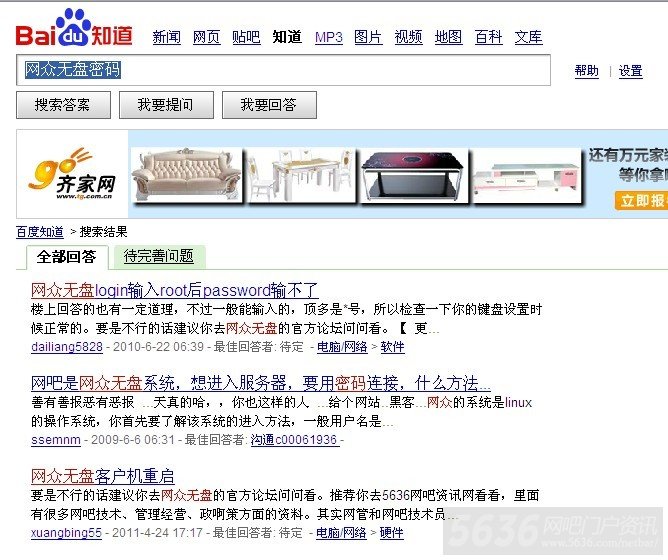Click the 立即报 orange banner button
The image size is (668, 560).
tap(641, 201)
